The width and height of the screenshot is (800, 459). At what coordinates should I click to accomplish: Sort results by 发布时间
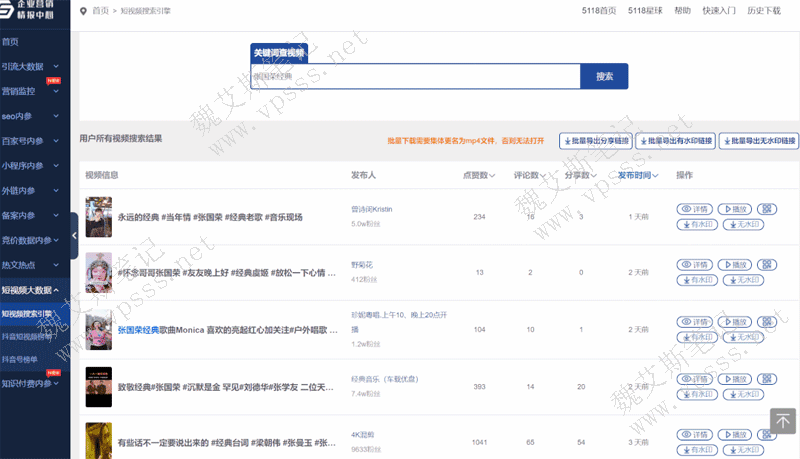tap(637, 175)
